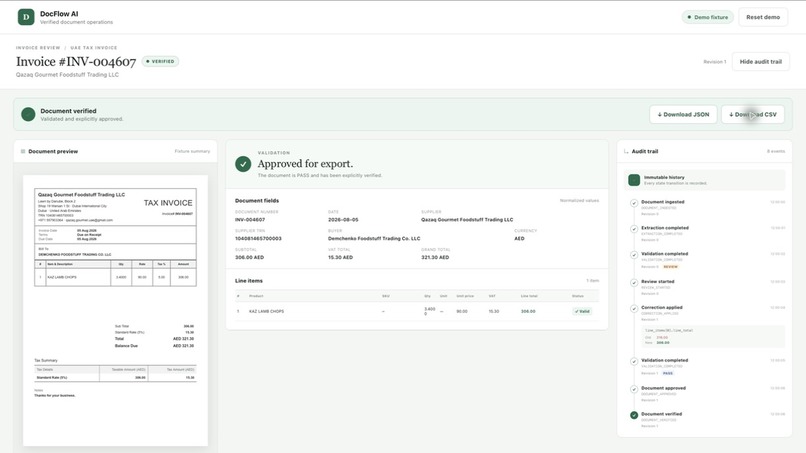The width and height of the screenshot is (806, 453).
Task: Select subtotal value 306.00 AED
Action: click(249, 257)
